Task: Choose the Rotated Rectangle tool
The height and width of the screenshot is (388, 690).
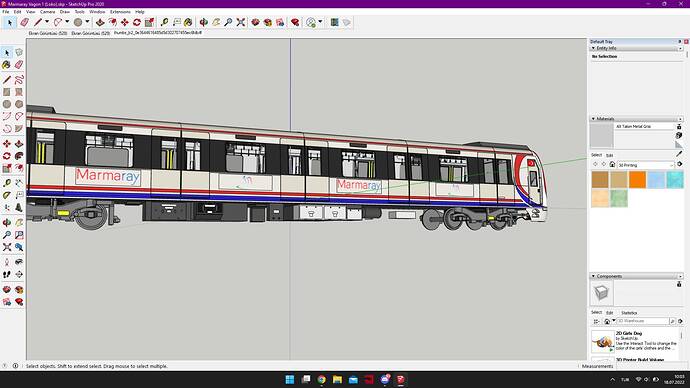Action: point(19,92)
